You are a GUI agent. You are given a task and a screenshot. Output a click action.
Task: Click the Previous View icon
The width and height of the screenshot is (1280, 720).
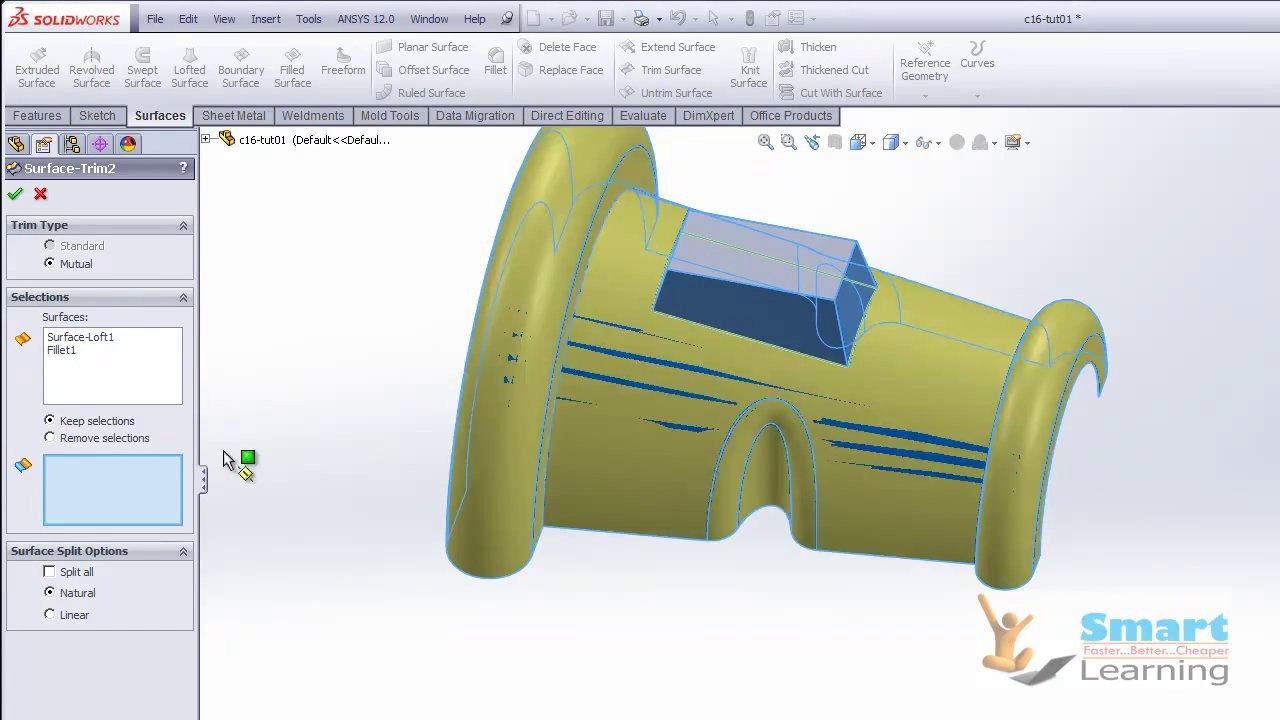pos(811,142)
